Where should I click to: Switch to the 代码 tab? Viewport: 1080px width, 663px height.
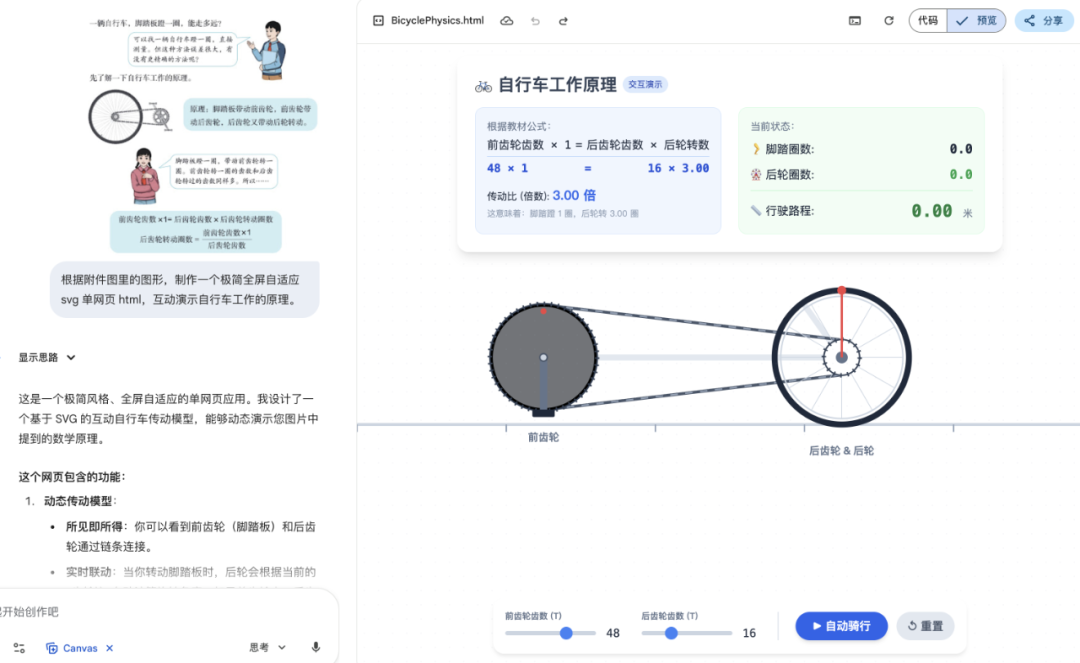[x=927, y=20]
